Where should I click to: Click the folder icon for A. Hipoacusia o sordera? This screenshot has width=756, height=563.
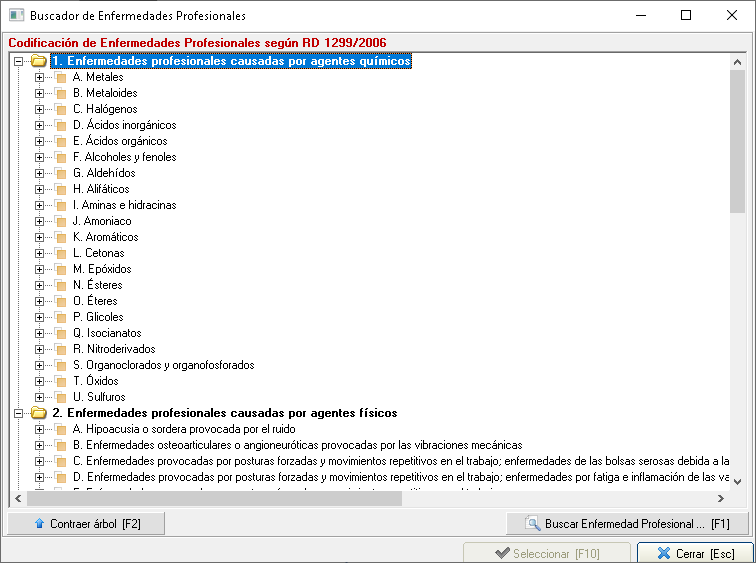coord(60,429)
